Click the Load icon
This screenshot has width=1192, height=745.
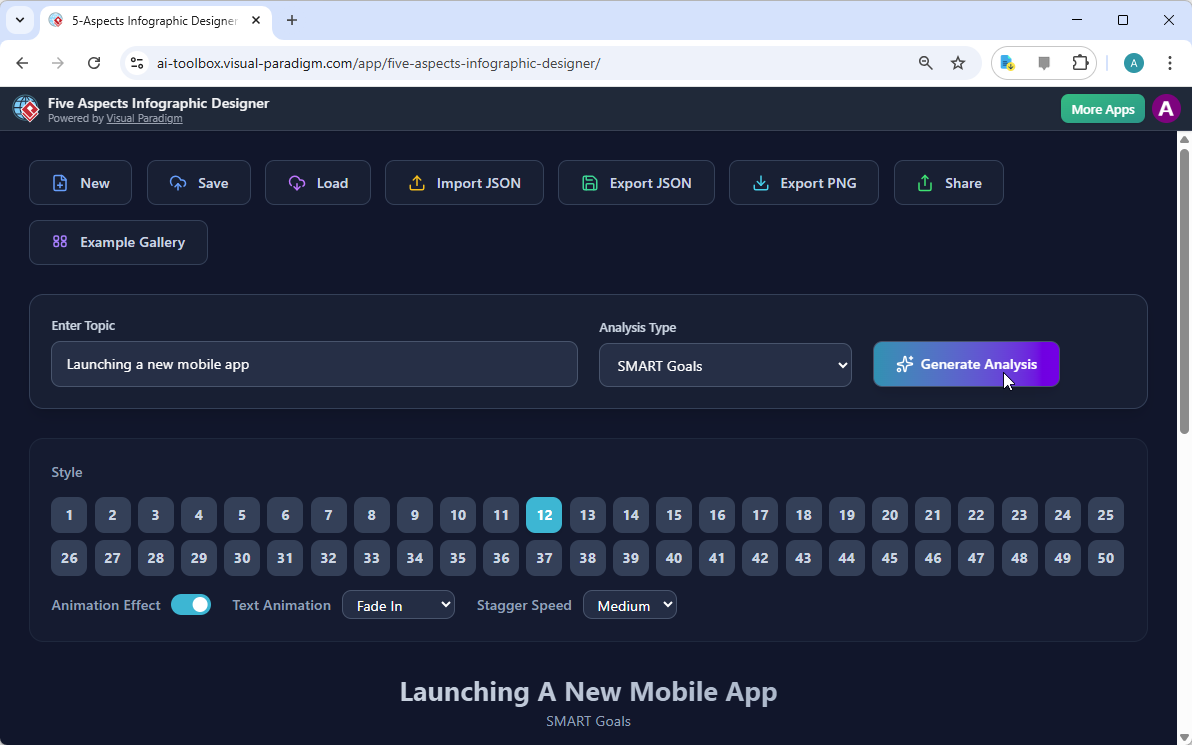[296, 183]
